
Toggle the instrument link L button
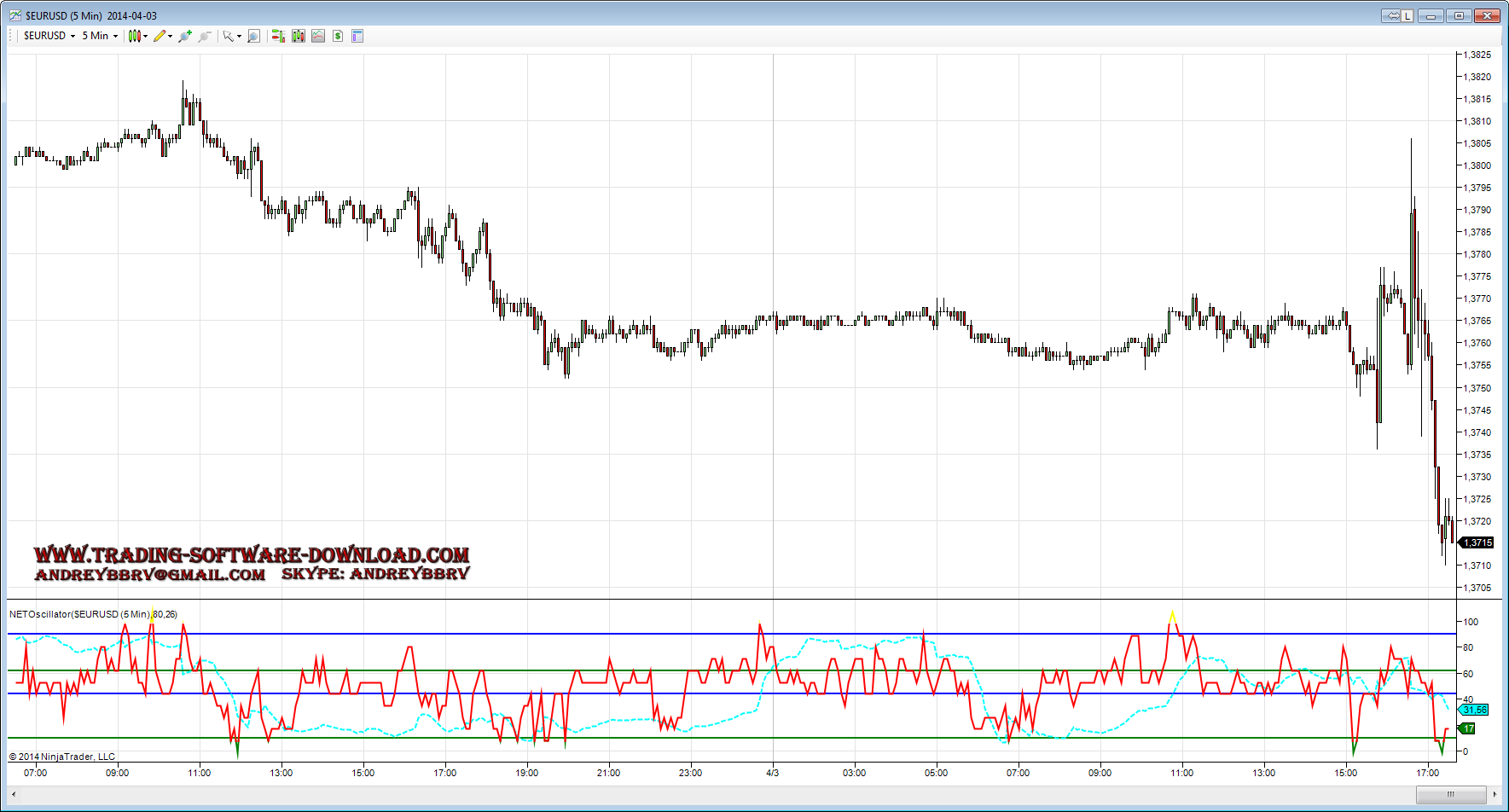[x=1407, y=15]
